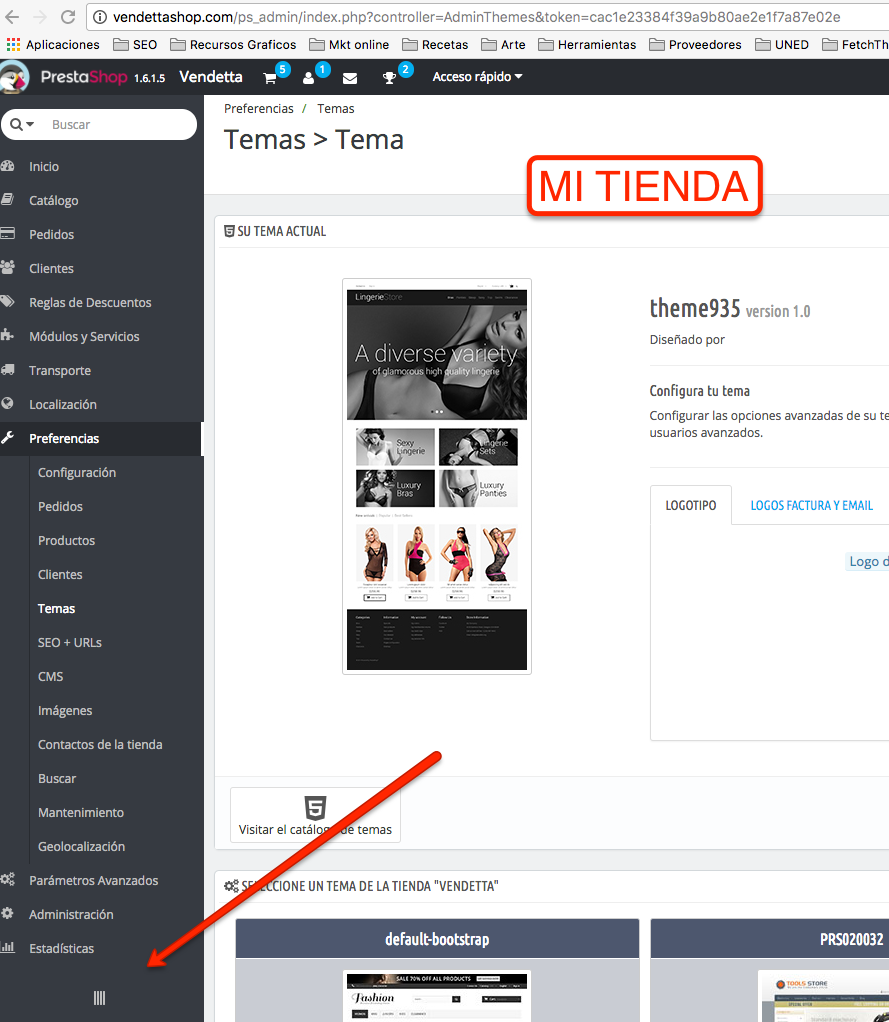
Task: Open the UNED bookmarks folder
Action: pyautogui.click(x=782, y=44)
